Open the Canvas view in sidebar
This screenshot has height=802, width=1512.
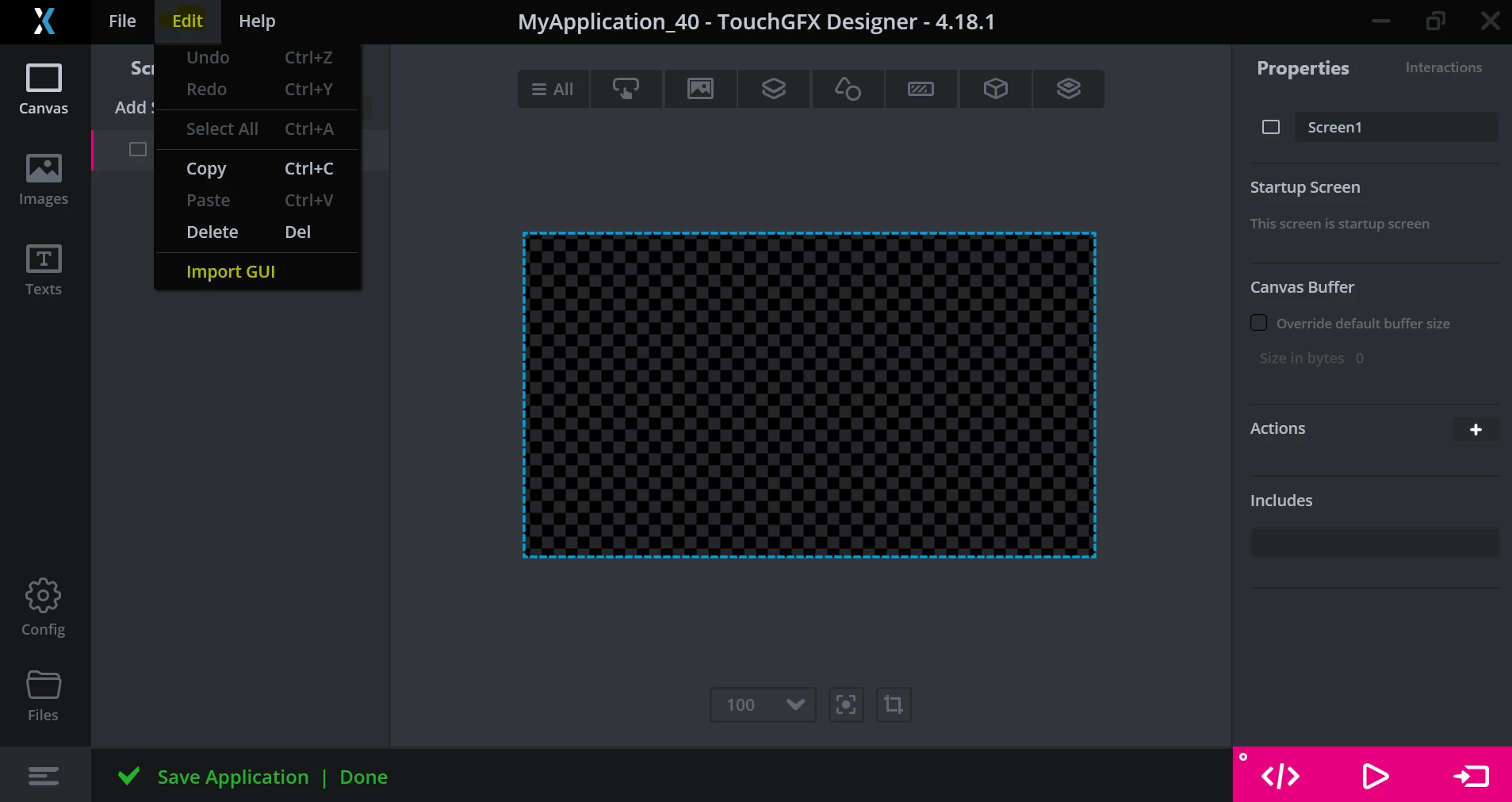[x=44, y=90]
